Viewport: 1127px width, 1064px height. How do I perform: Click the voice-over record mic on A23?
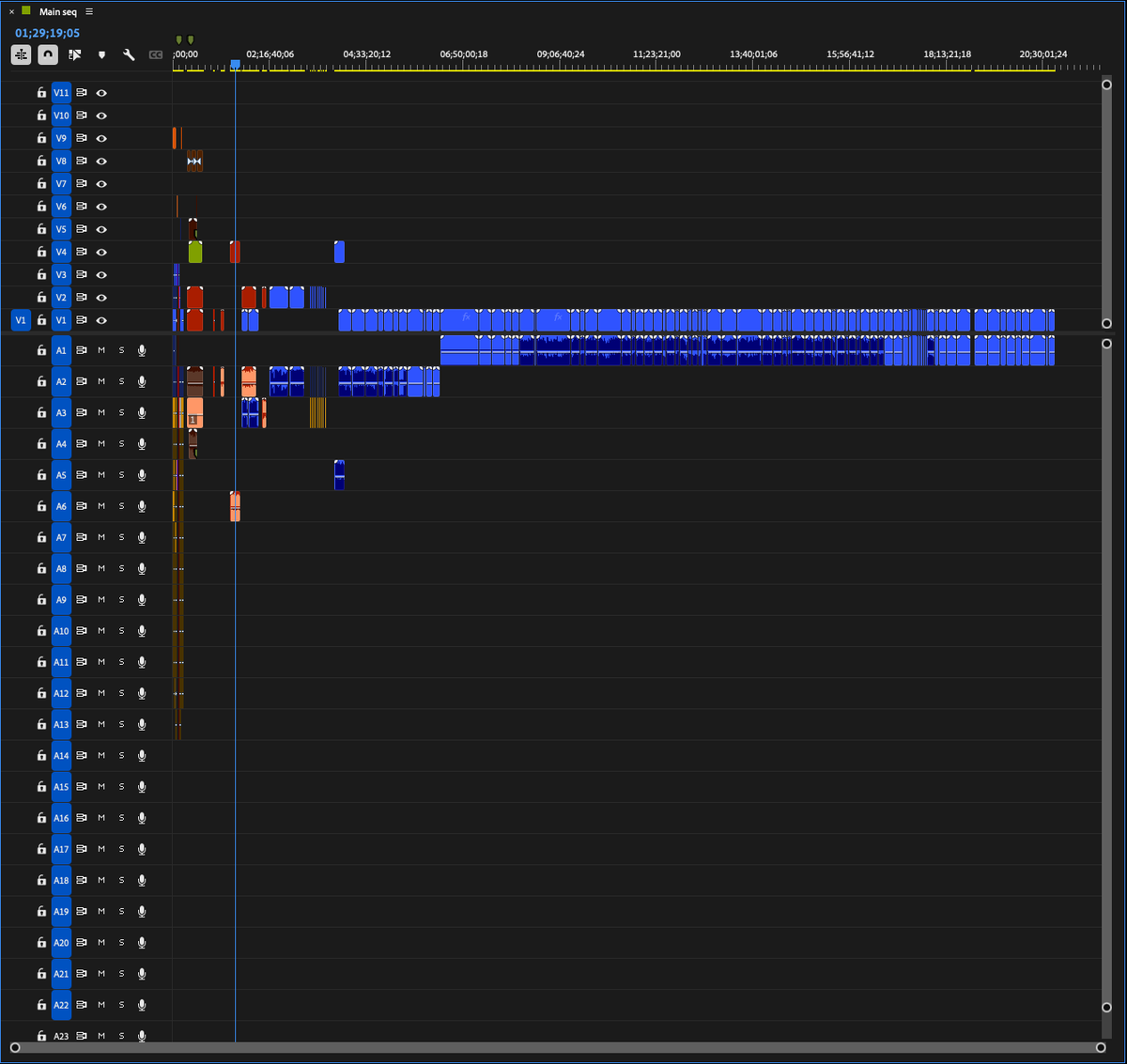click(x=141, y=1036)
